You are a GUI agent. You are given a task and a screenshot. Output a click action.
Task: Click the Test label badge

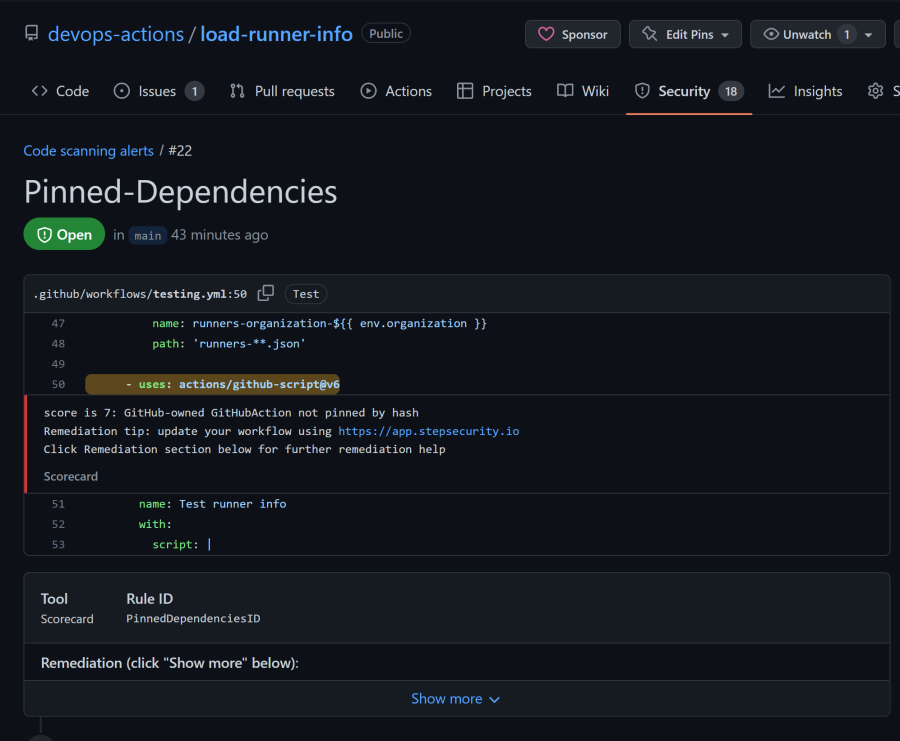pyautogui.click(x=306, y=294)
